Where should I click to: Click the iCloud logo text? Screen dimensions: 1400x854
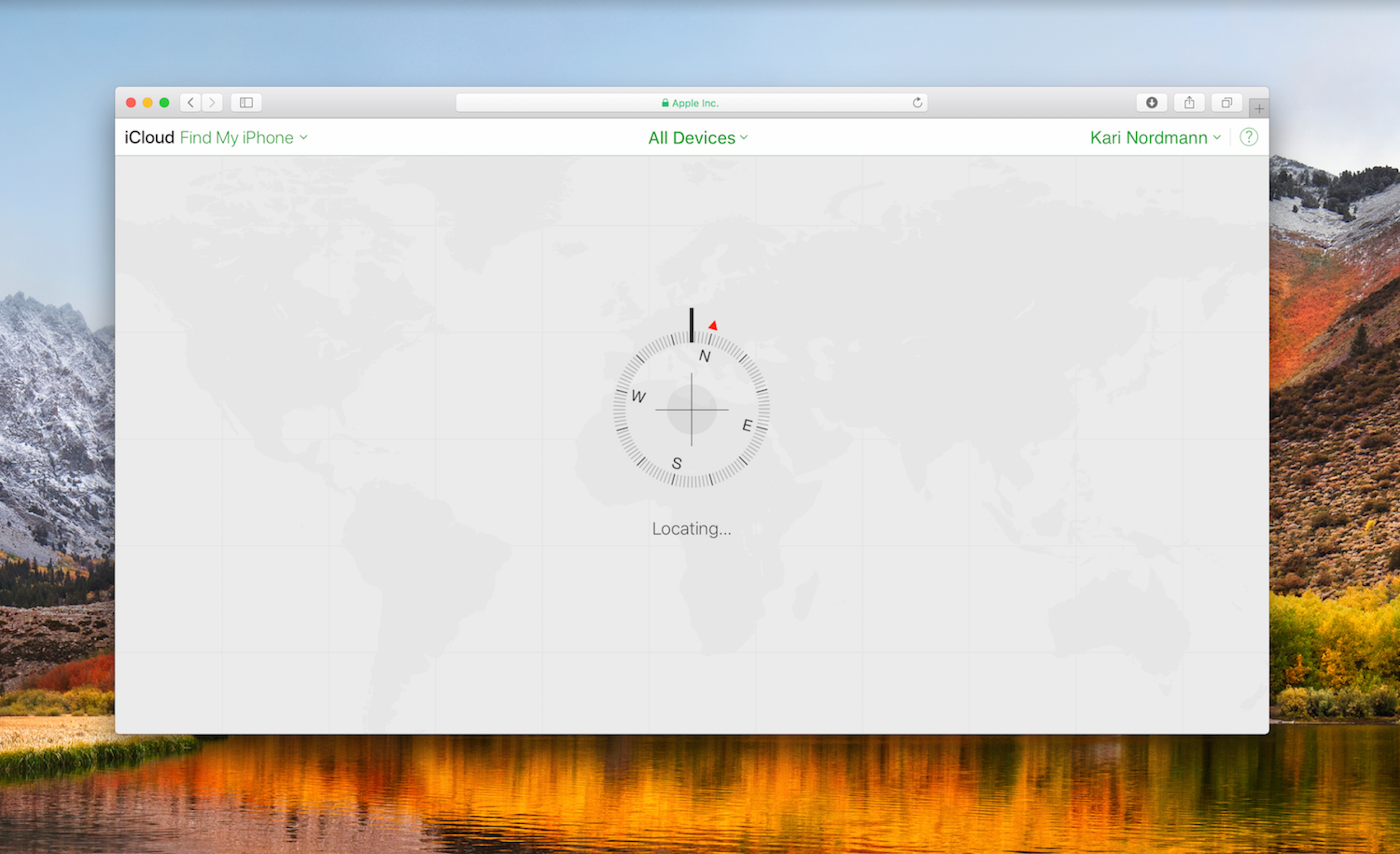(150, 138)
